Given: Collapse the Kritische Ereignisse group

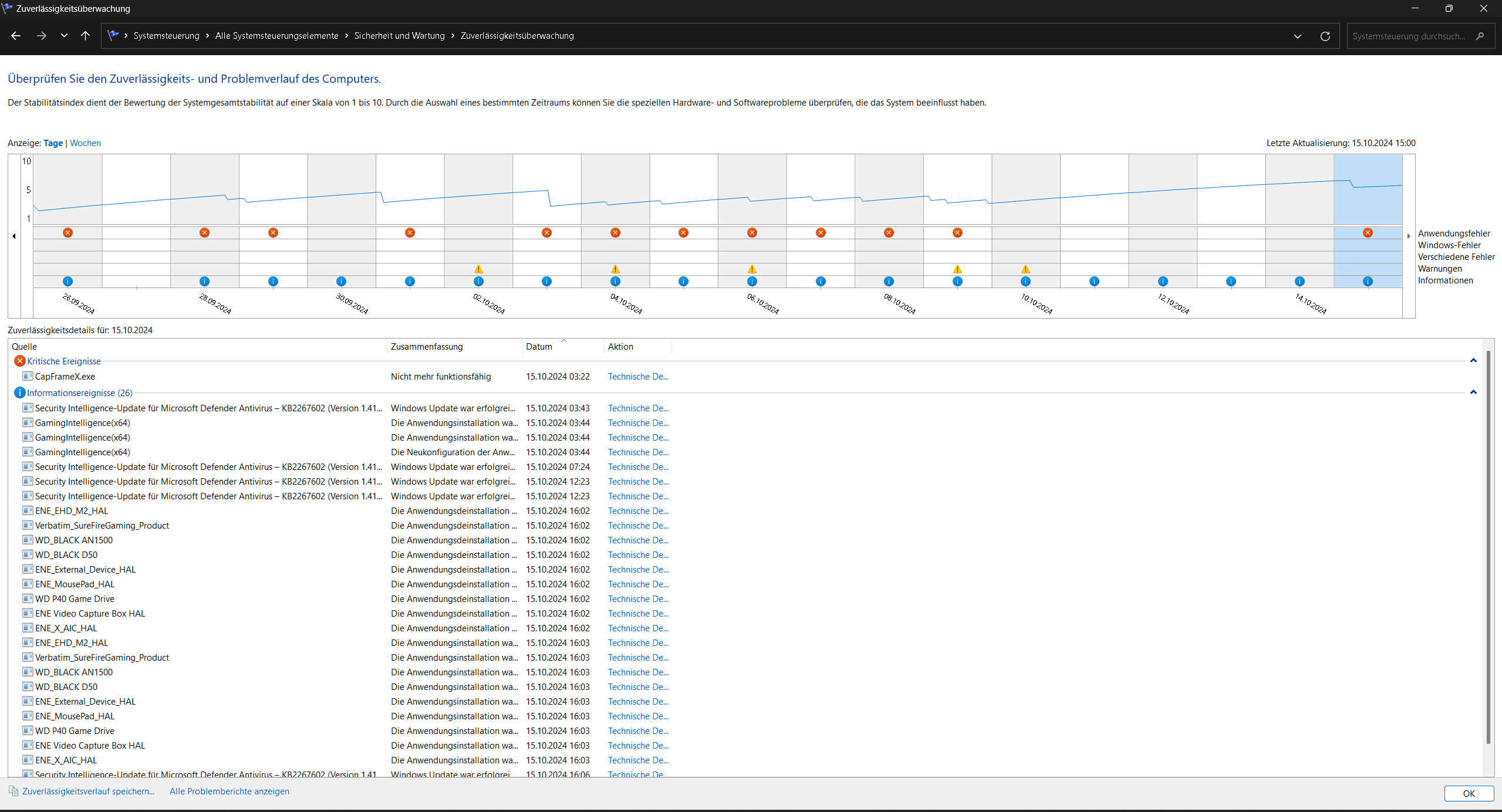Looking at the screenshot, I should point(1473,361).
